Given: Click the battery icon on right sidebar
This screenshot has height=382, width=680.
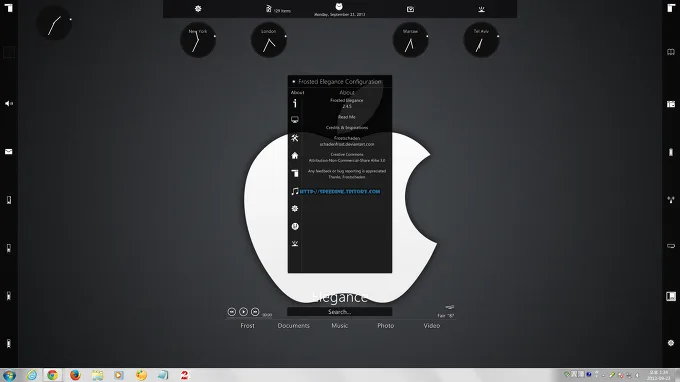Looking at the screenshot, I should [x=671, y=152].
